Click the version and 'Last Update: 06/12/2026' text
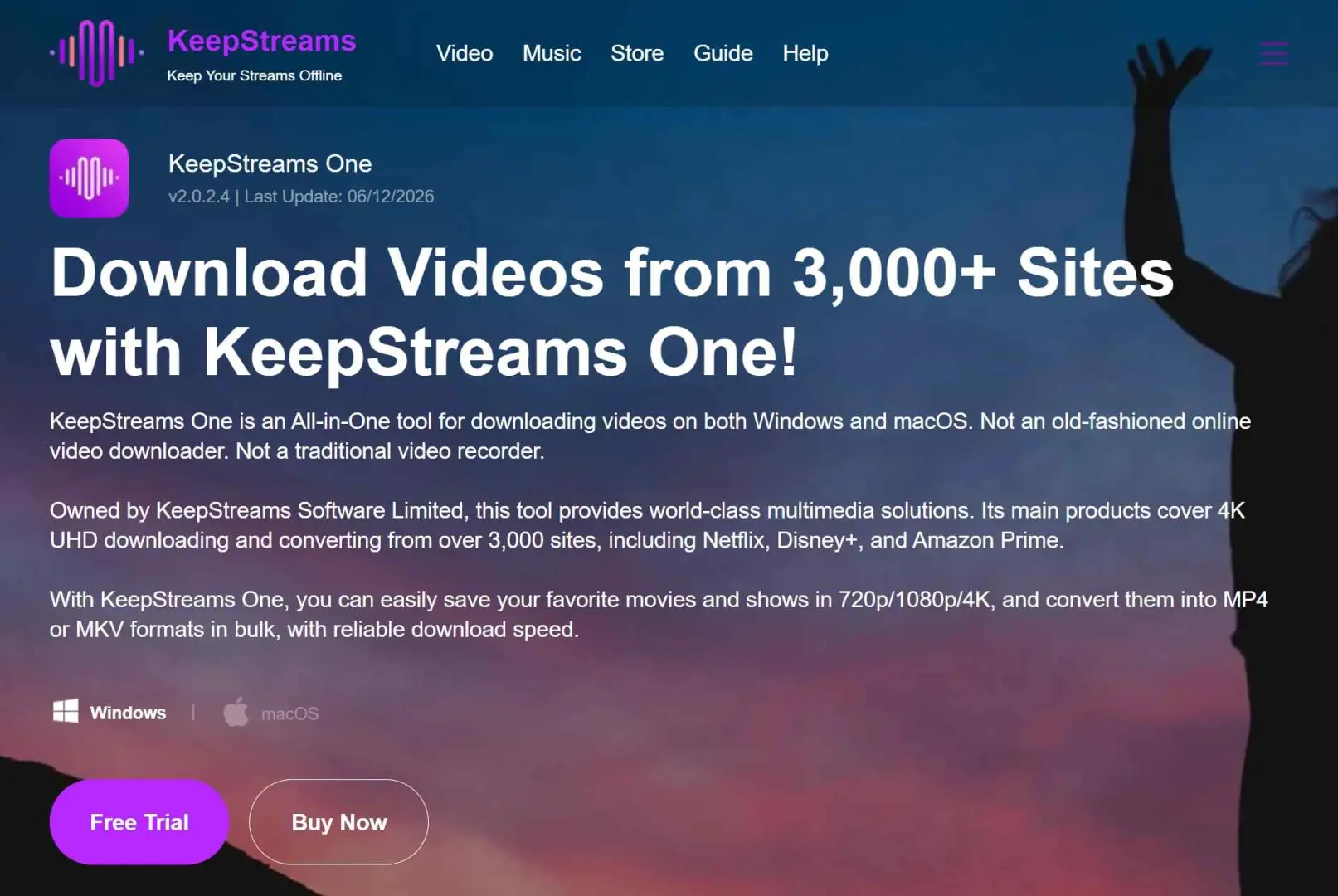Image resolution: width=1338 pixels, height=896 pixels. (301, 197)
